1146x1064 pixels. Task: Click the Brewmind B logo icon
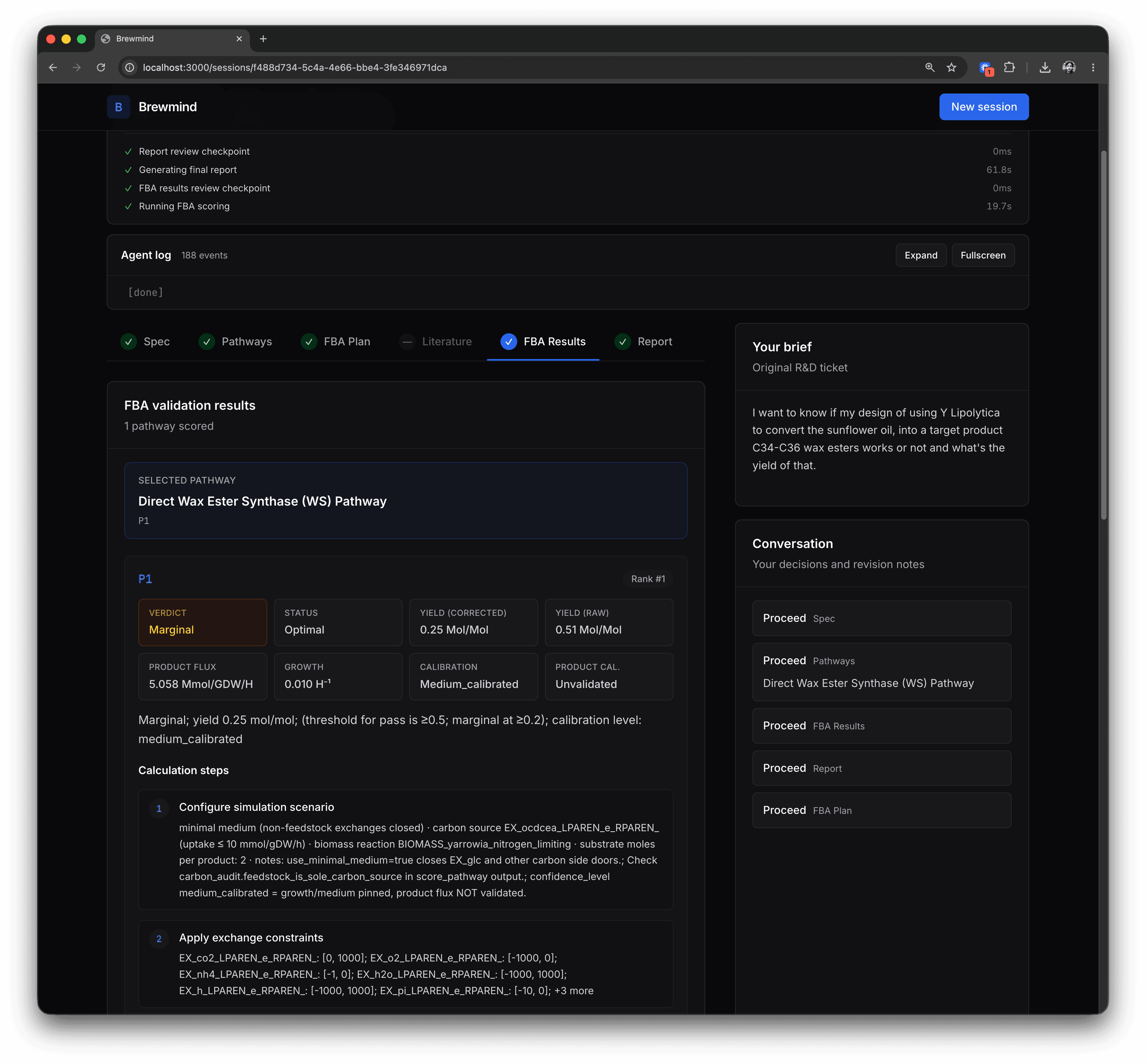(x=118, y=107)
